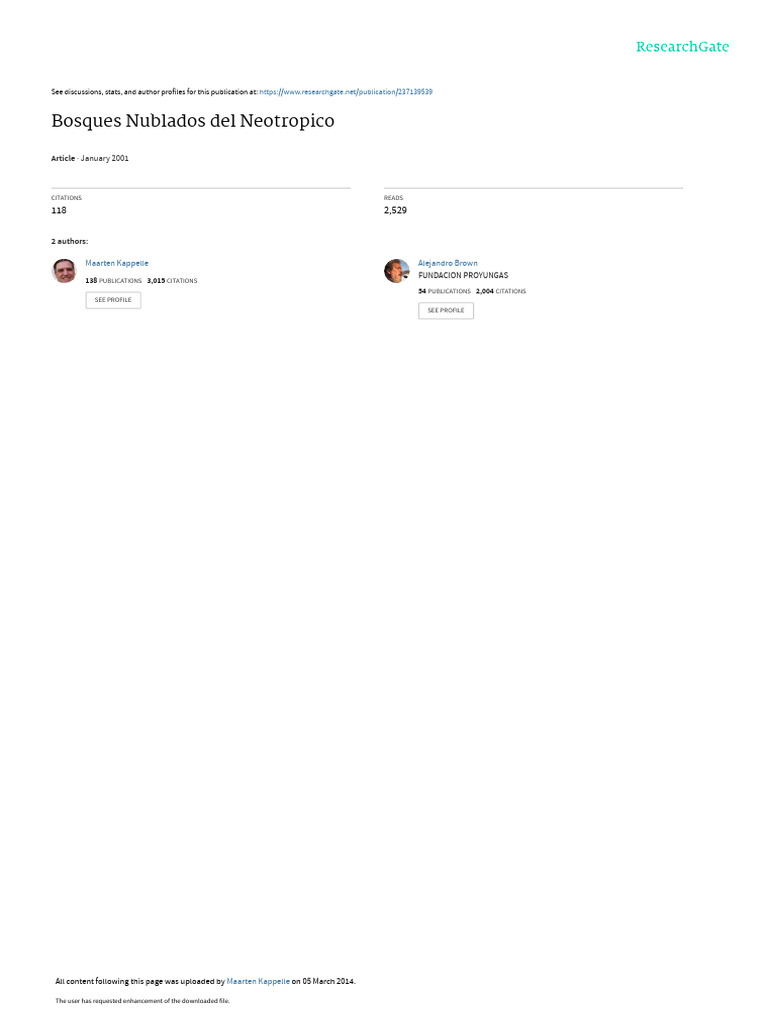Click the 118 citations count
Screen dimensions: 768x1024
click(x=59, y=210)
